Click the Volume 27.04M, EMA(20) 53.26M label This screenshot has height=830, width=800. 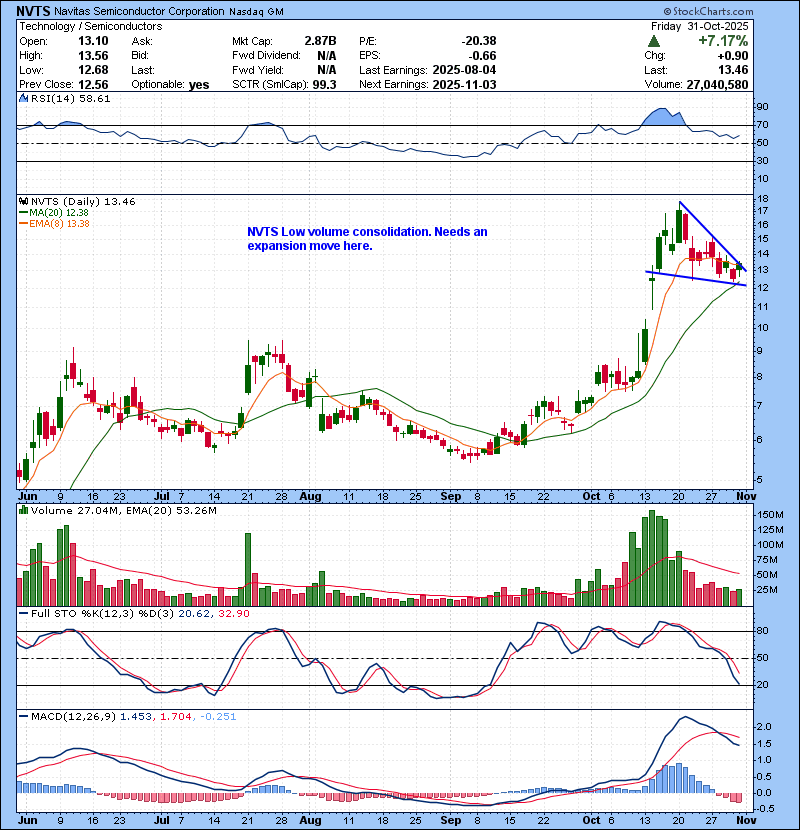point(123,511)
